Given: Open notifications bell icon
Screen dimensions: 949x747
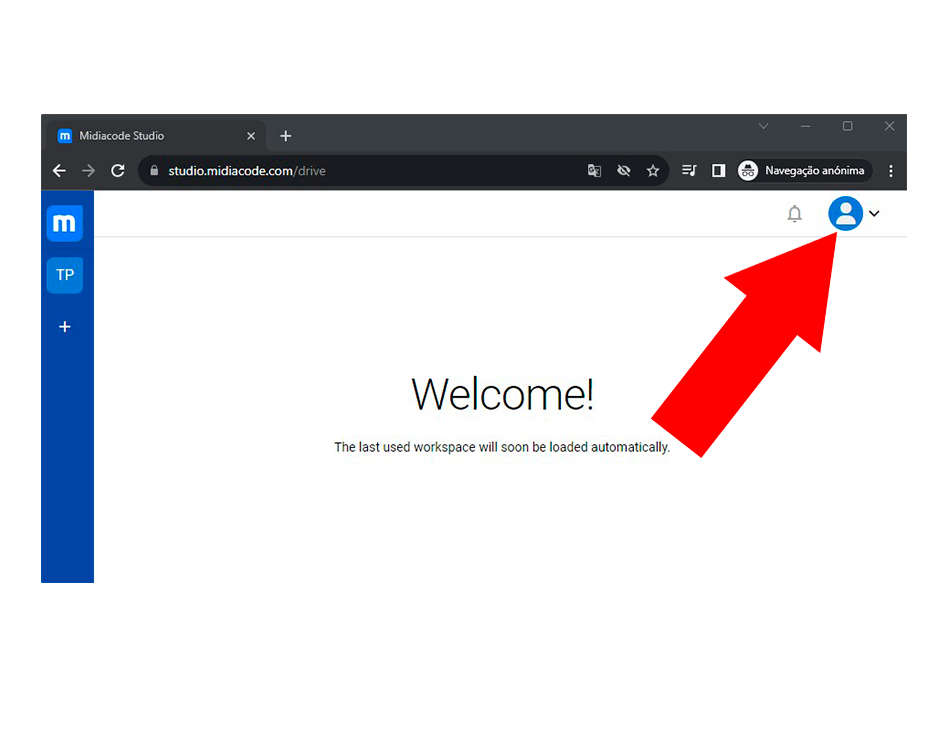Looking at the screenshot, I should (x=795, y=214).
